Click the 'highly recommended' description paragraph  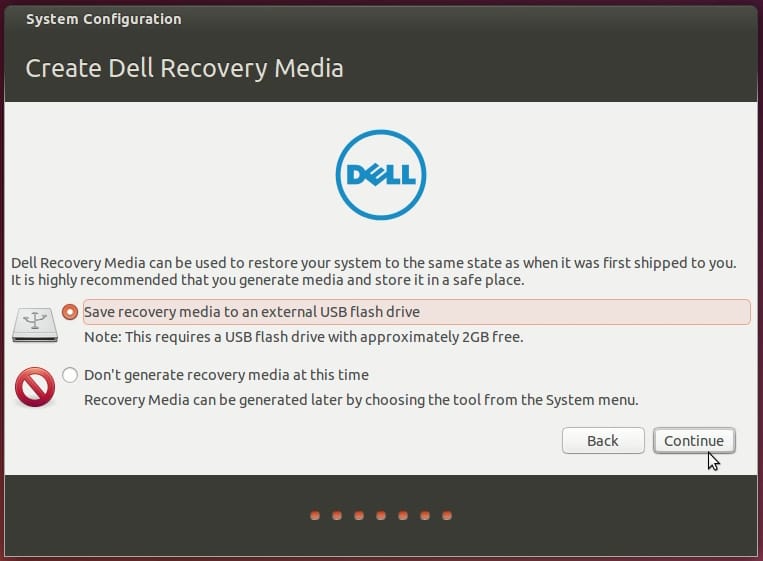tap(374, 271)
